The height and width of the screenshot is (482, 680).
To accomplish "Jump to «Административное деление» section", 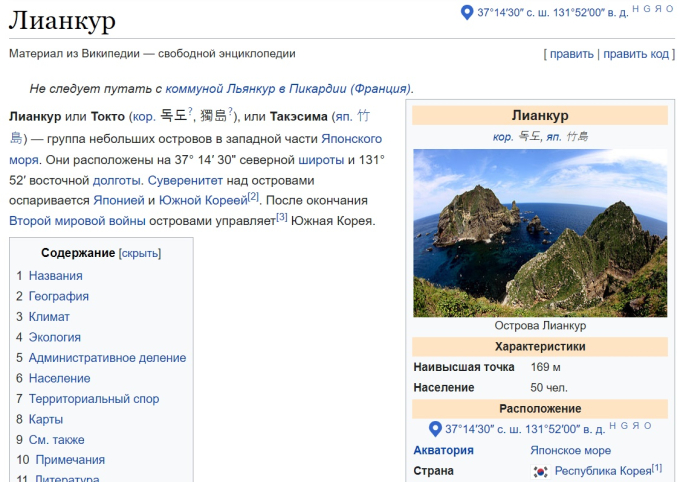I will point(107,358).
